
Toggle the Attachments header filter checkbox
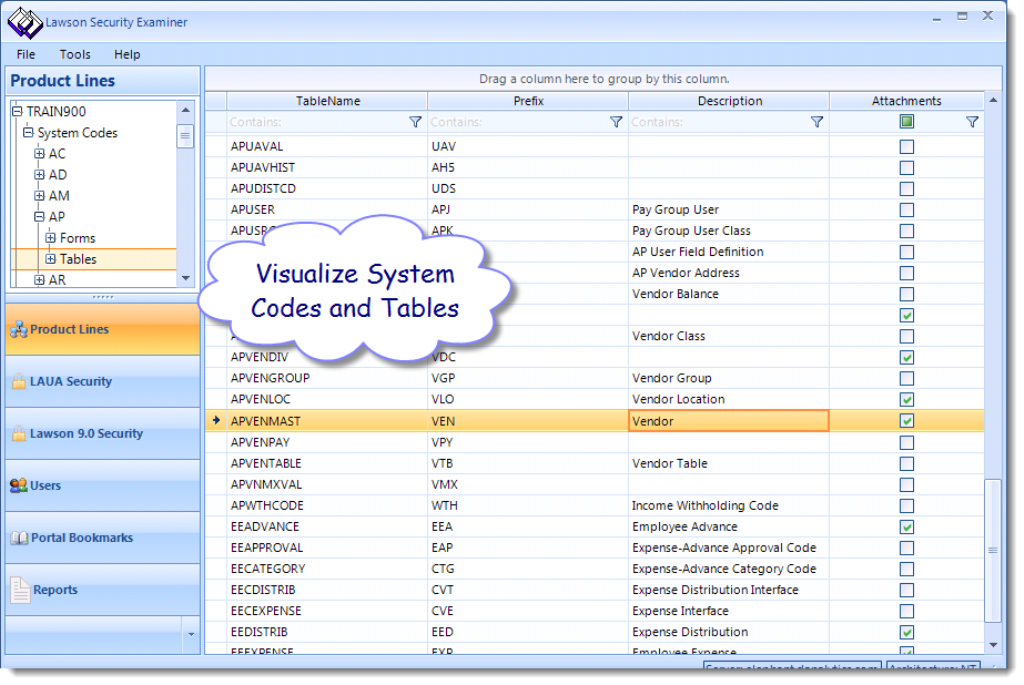point(907,121)
